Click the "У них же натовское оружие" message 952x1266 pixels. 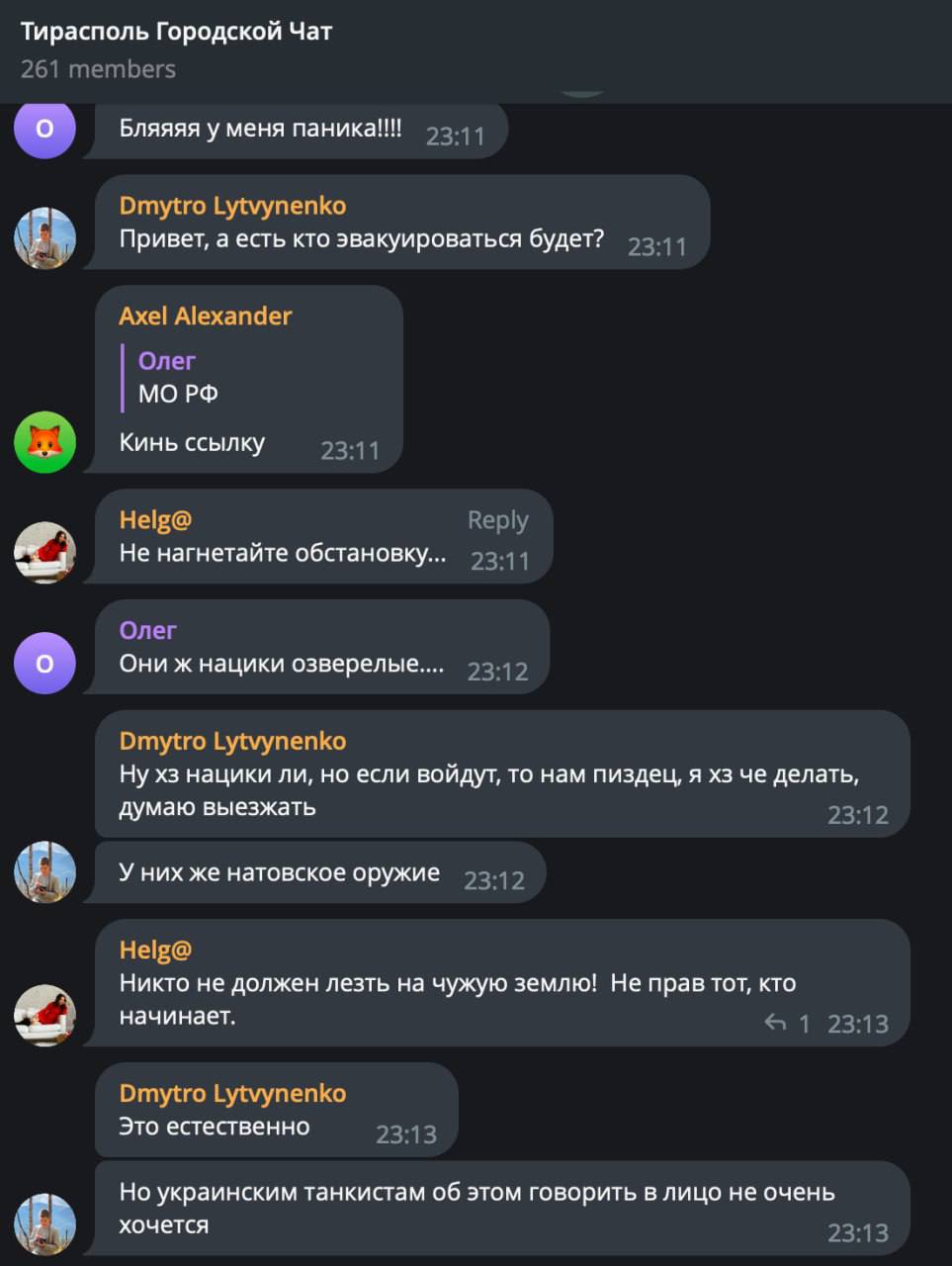click(x=279, y=872)
